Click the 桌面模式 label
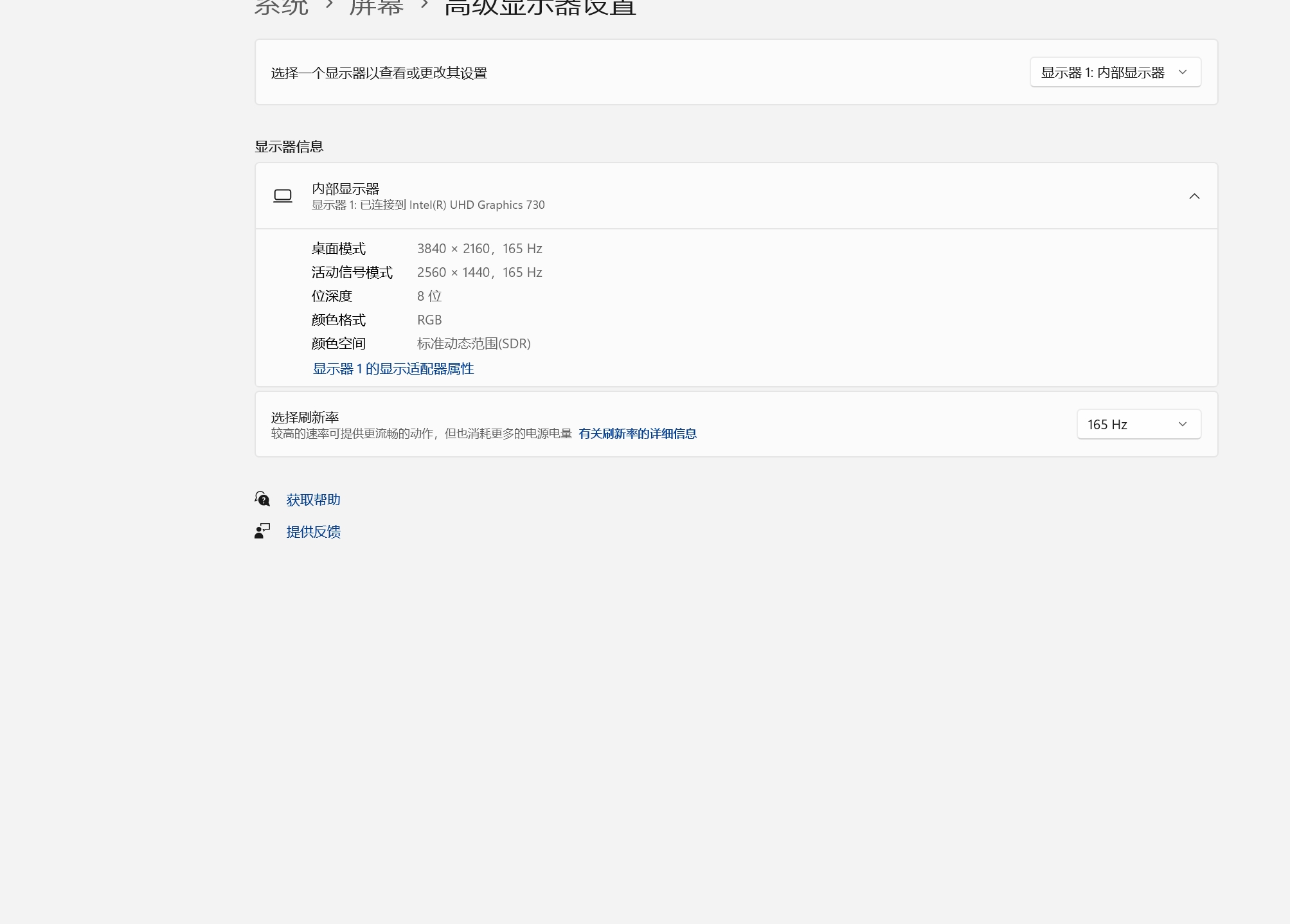1290x924 pixels. [339, 249]
